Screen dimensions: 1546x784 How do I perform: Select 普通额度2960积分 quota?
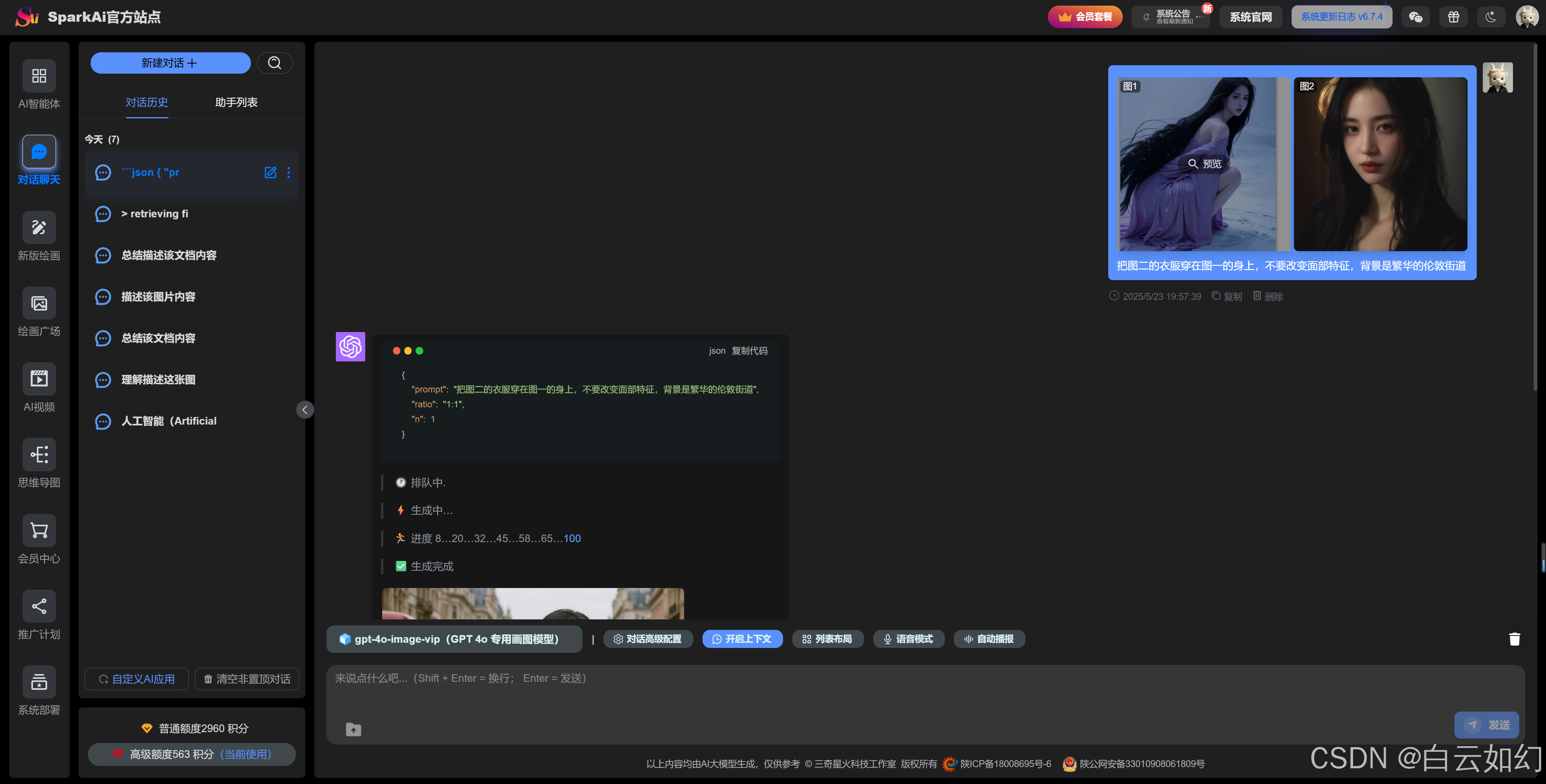click(x=195, y=728)
